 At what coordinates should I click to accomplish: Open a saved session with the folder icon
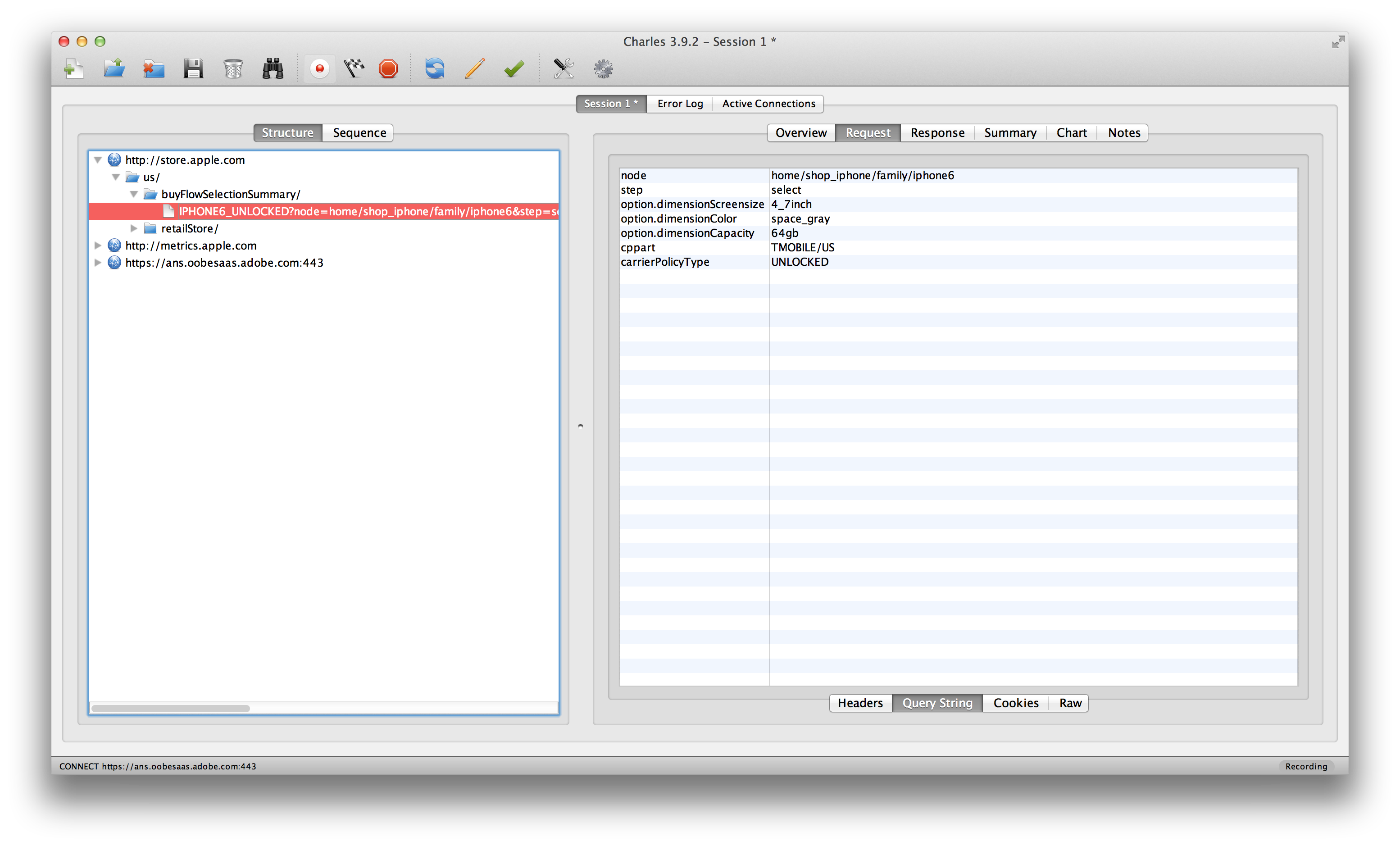[114, 69]
